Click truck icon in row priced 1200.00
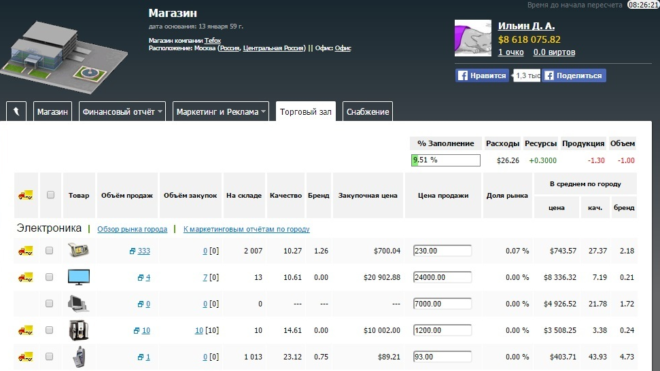Image resolution: width=660 pixels, height=371 pixels. click(x=26, y=330)
